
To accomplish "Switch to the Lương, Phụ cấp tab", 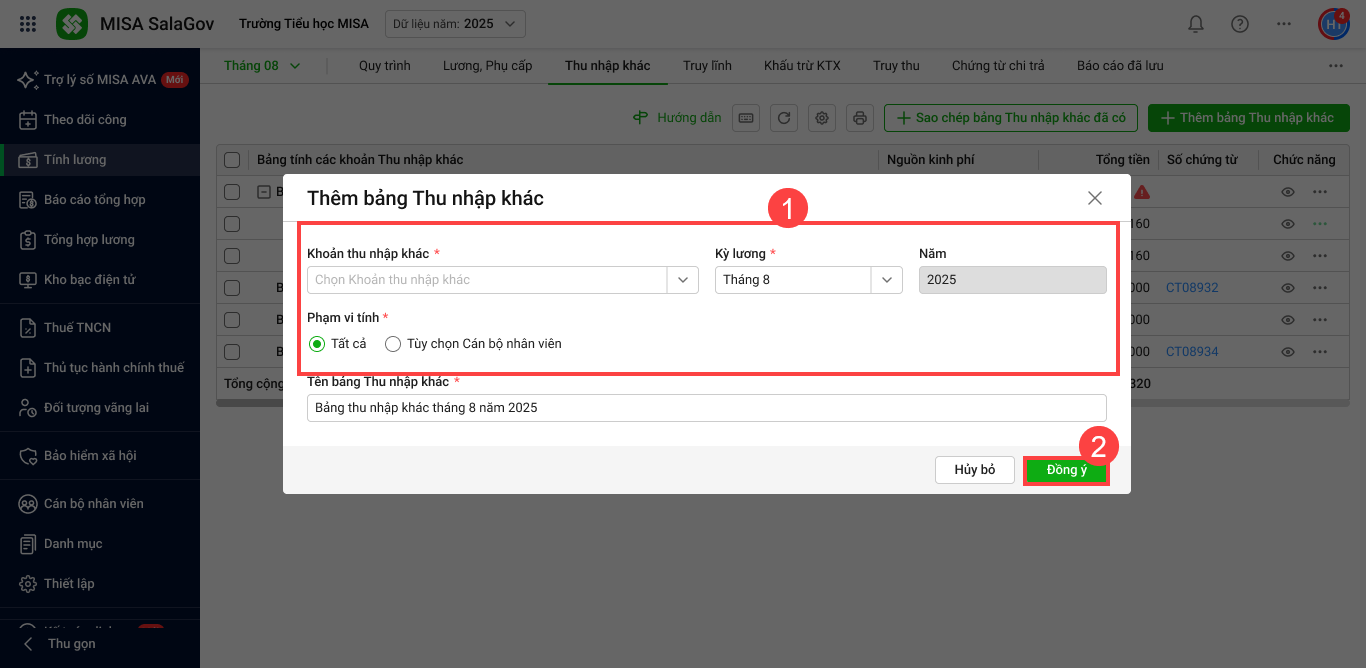I will pos(487,66).
